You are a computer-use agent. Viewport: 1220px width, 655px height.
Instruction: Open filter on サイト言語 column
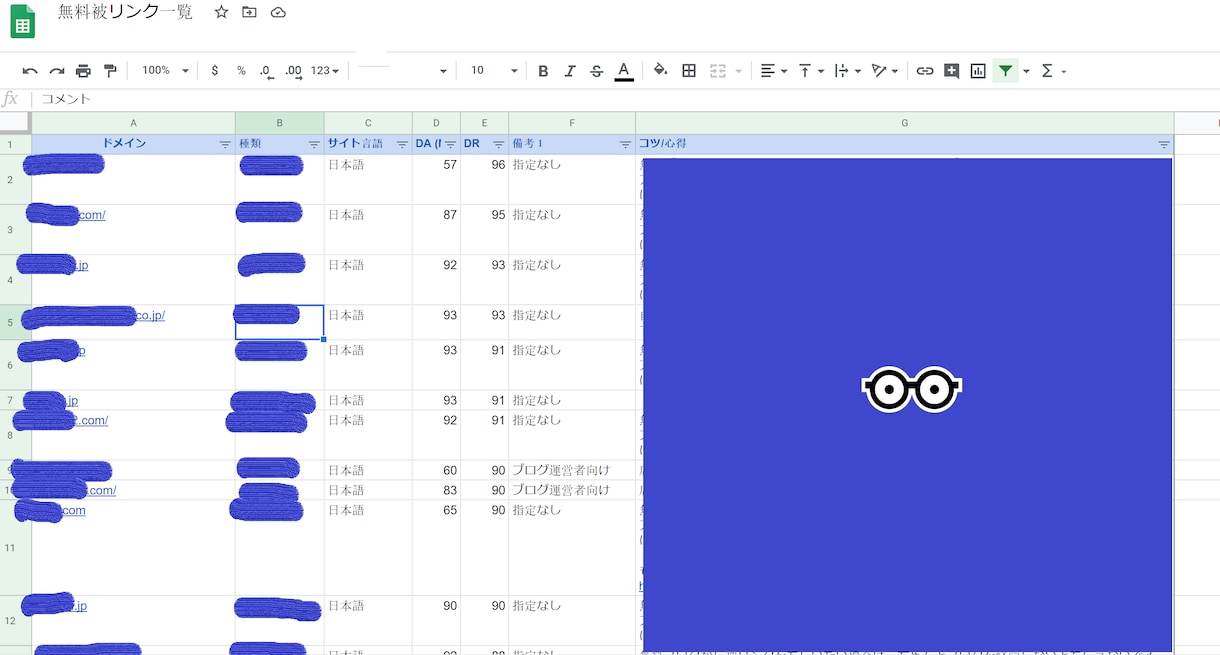[x=402, y=145]
